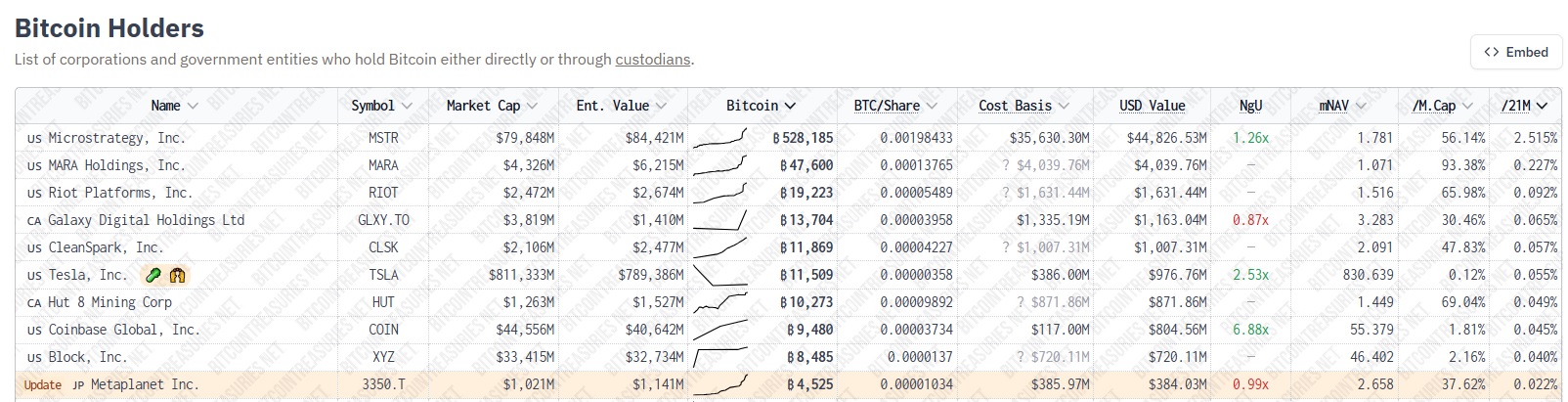The height and width of the screenshot is (402, 1568).
Task: Open the Tesla, Inc. company name
Action: 88,275
